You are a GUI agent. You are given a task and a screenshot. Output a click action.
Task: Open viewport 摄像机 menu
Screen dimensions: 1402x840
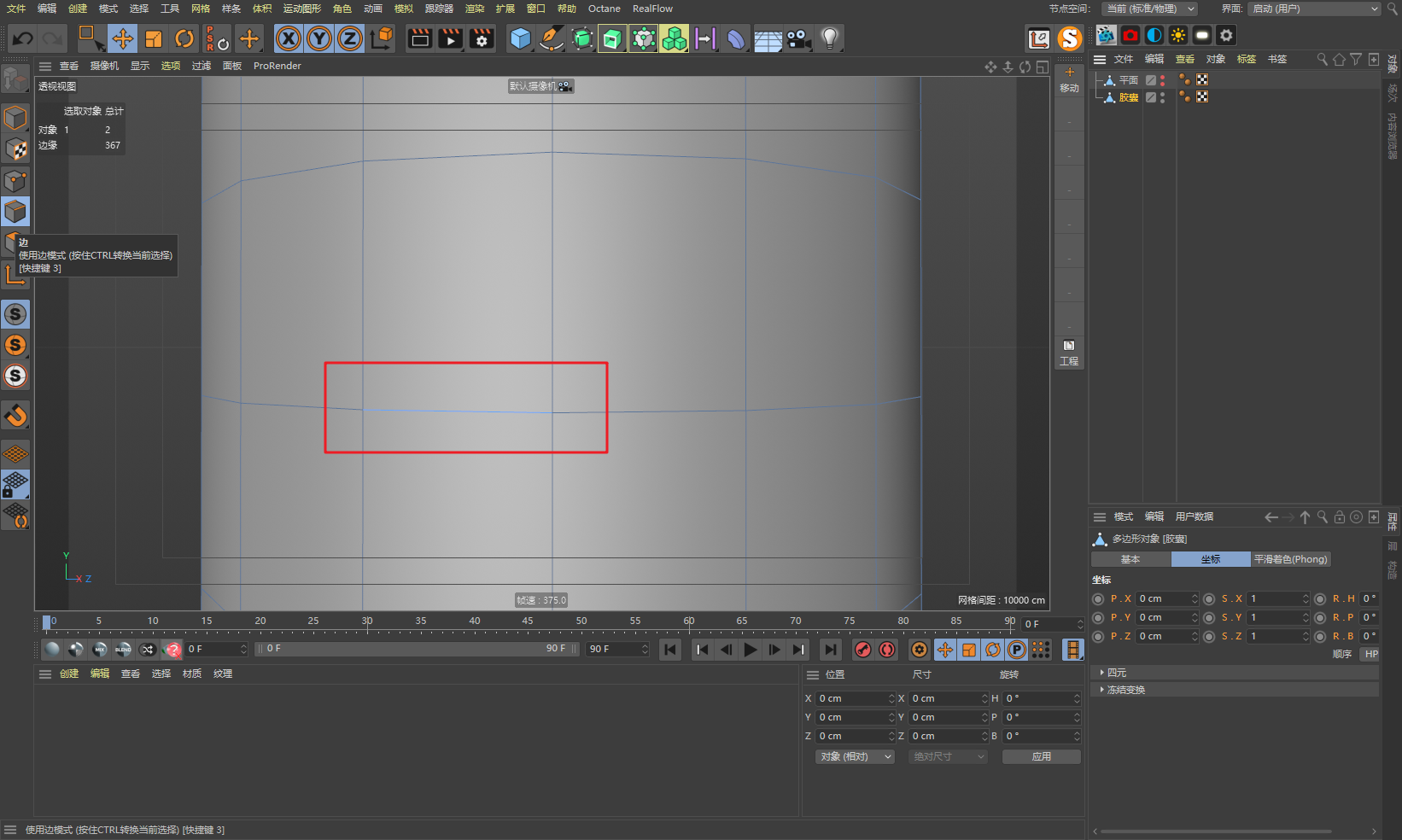(104, 66)
